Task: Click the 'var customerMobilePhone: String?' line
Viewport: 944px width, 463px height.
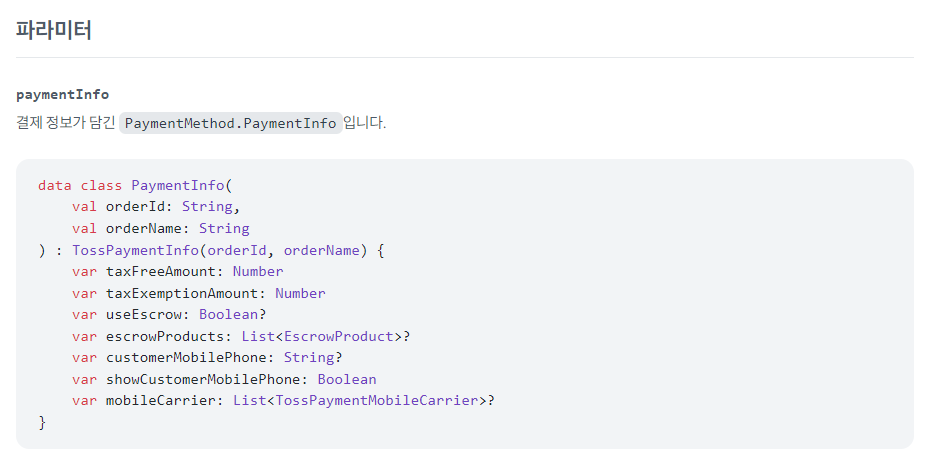Action: click(207, 357)
